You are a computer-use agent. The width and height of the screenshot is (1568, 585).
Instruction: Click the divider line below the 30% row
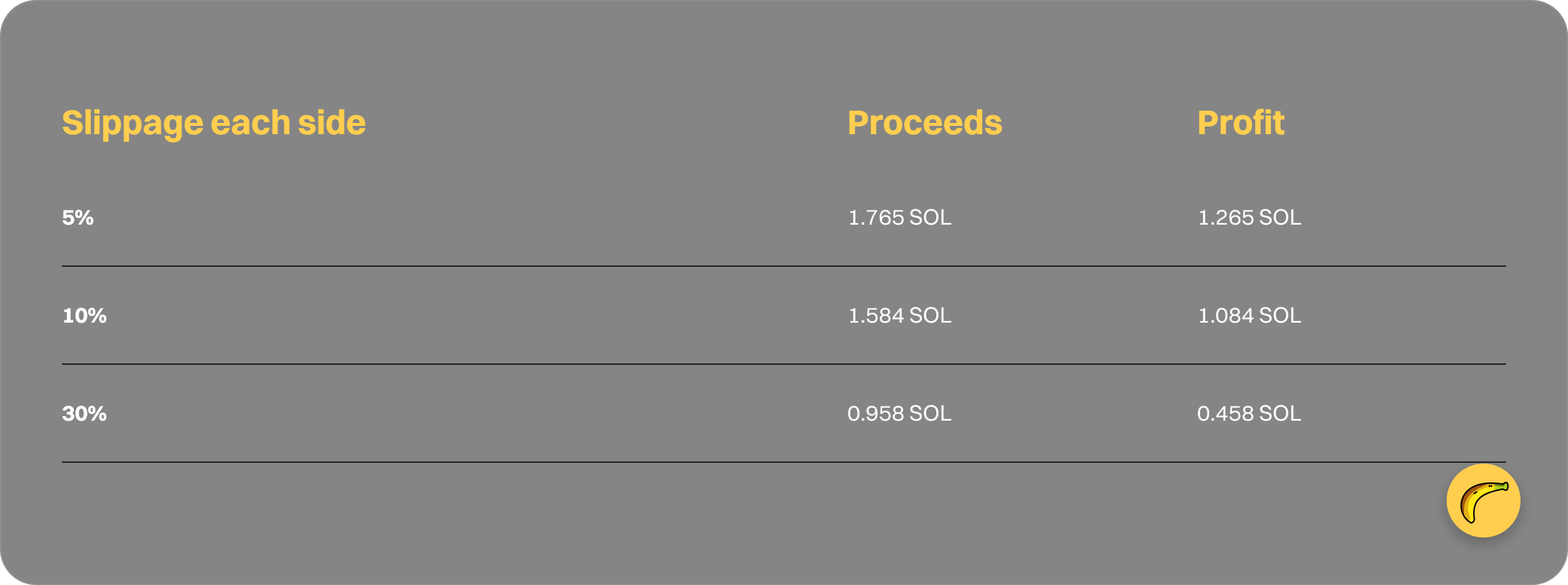784,462
